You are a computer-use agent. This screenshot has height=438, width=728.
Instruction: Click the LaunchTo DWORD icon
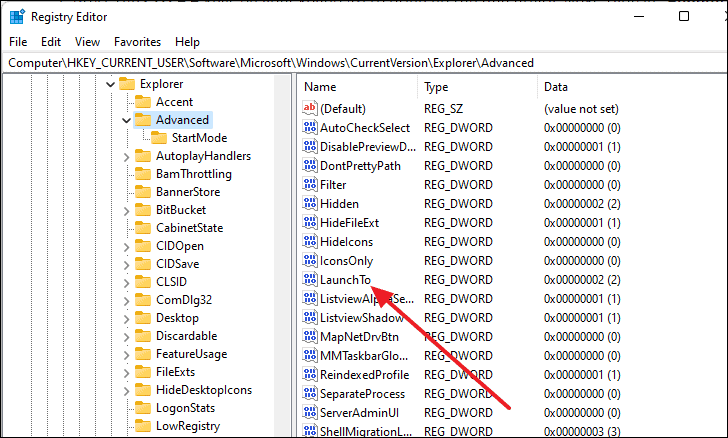(x=310, y=280)
